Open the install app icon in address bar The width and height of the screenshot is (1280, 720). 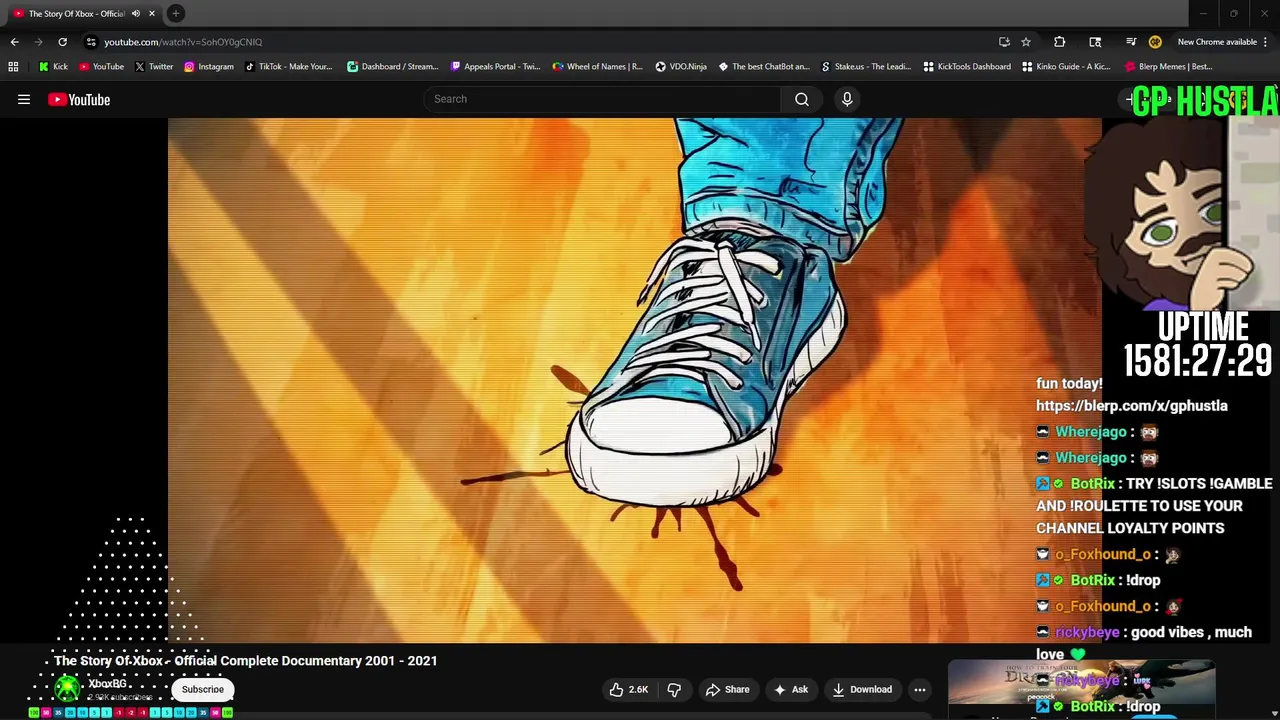[x=1004, y=42]
